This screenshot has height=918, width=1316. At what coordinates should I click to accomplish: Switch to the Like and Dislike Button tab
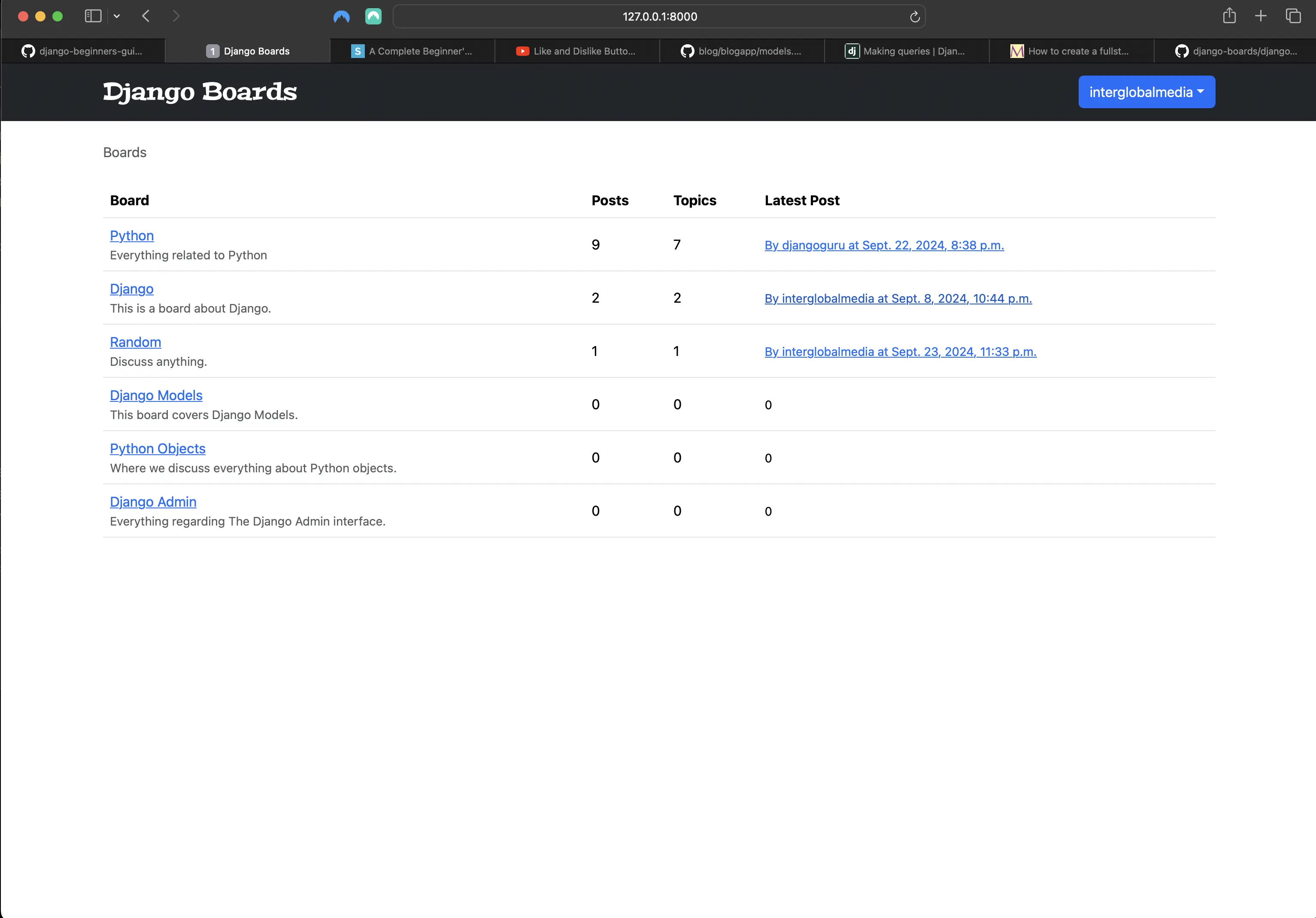576,51
